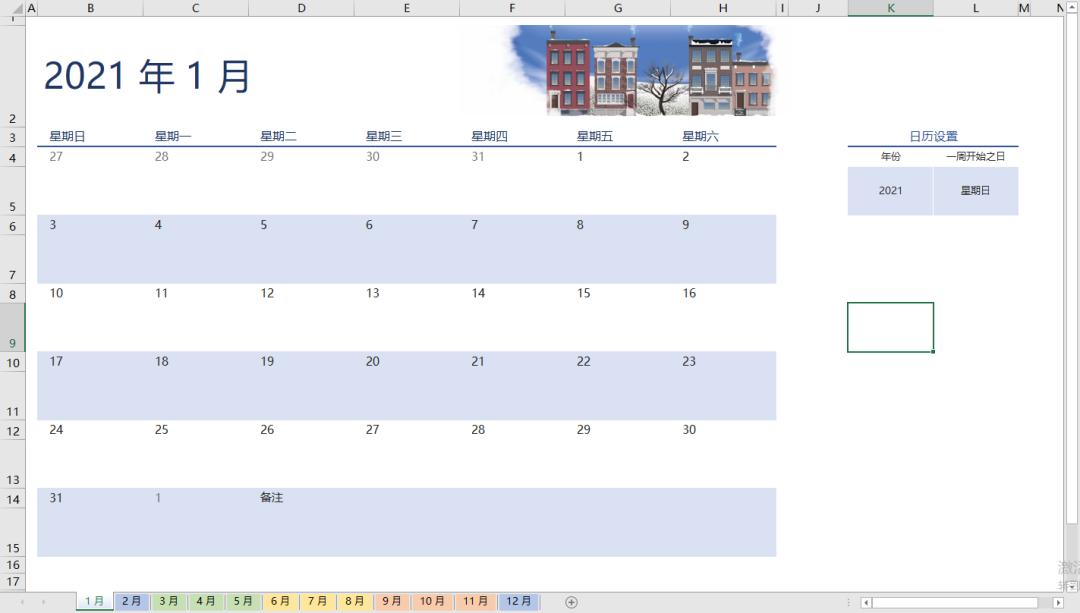Click the select-all corner triangle

point(18,8)
